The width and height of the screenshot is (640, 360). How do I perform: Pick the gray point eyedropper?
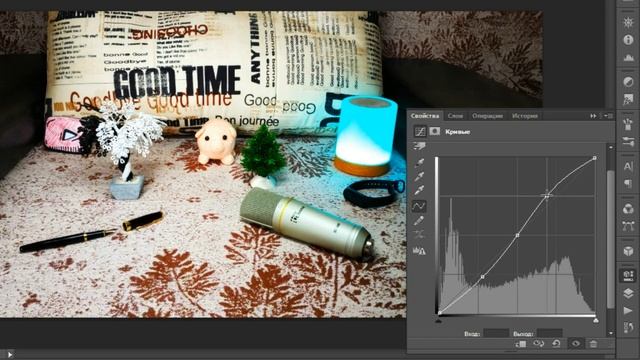tap(419, 176)
